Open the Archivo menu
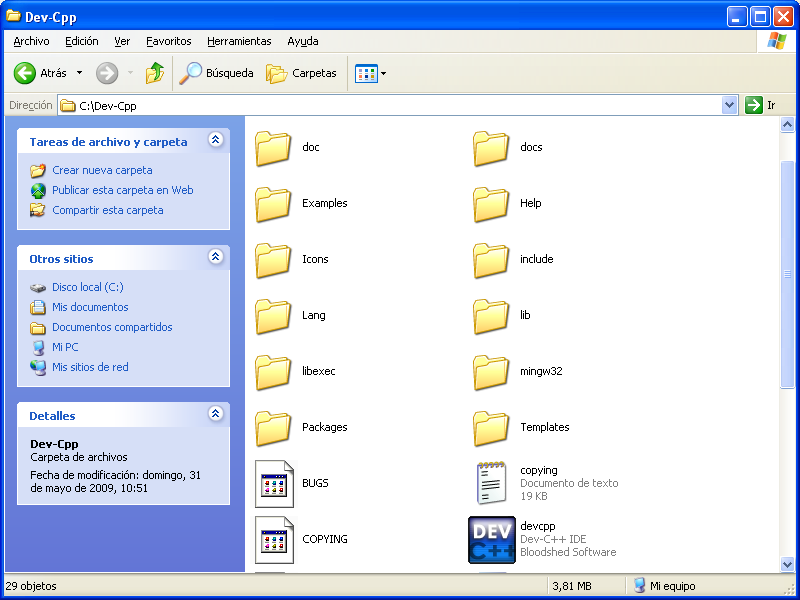This screenshot has height=600, width=800. (x=32, y=41)
